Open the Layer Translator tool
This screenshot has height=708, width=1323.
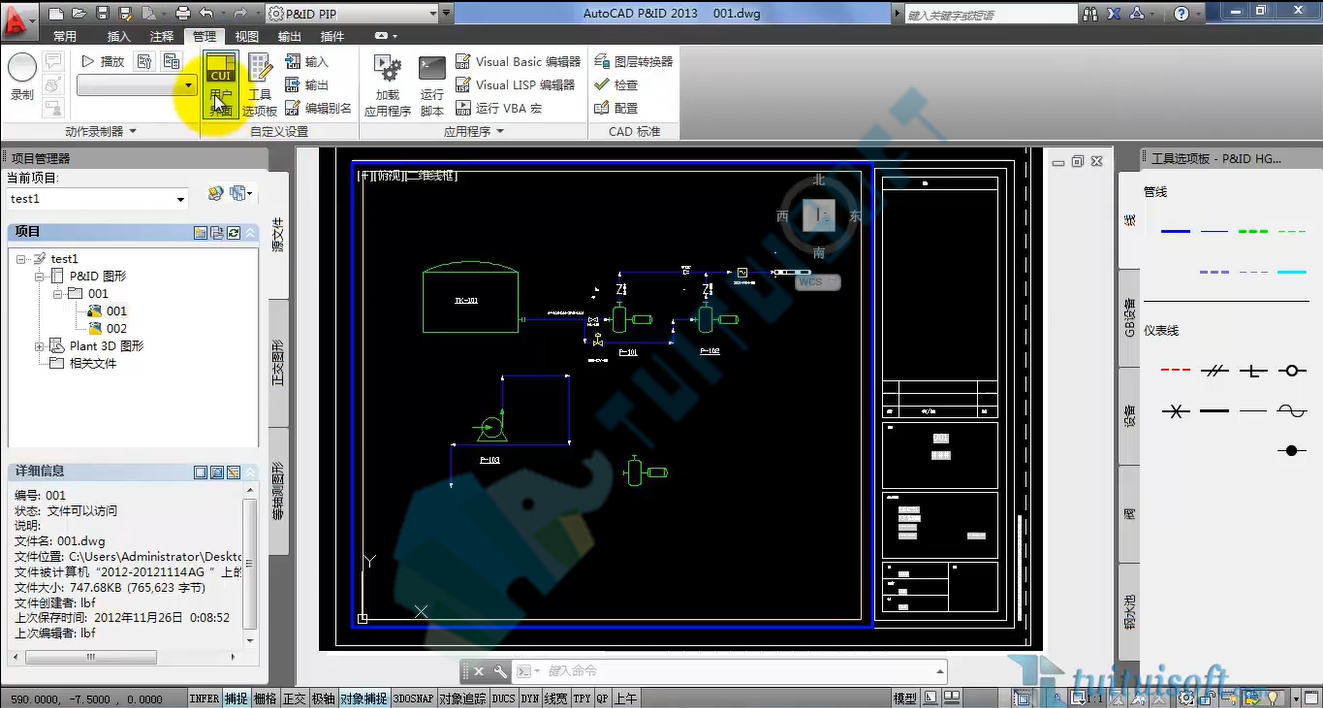pyautogui.click(x=633, y=61)
